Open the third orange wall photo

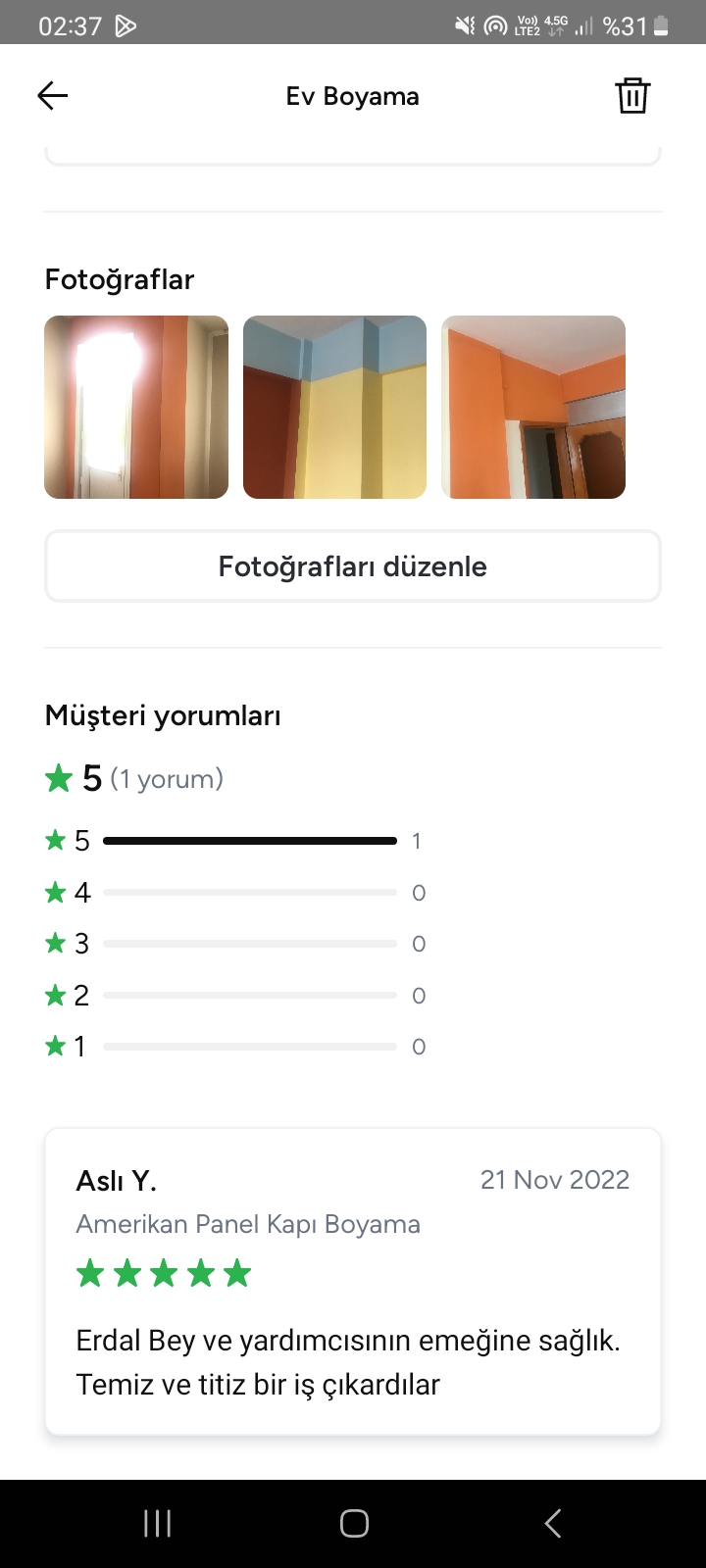point(533,407)
